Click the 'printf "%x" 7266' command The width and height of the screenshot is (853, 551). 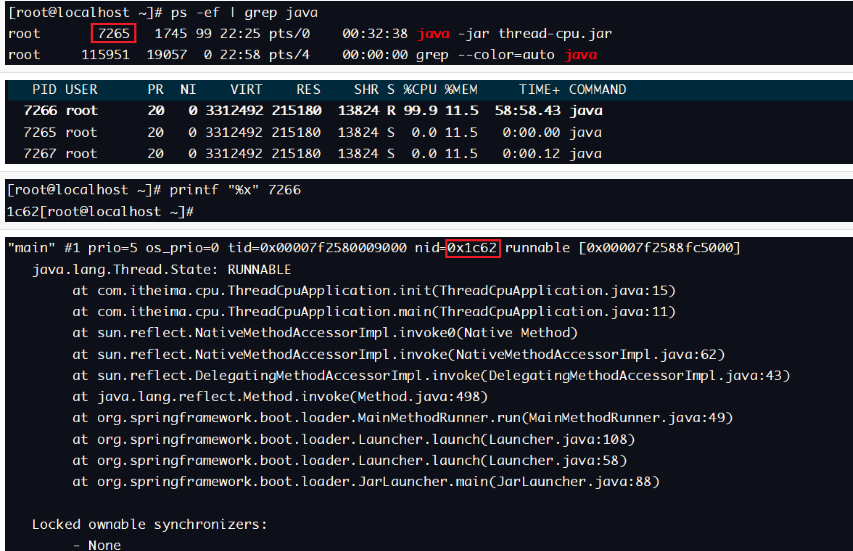tap(236, 190)
